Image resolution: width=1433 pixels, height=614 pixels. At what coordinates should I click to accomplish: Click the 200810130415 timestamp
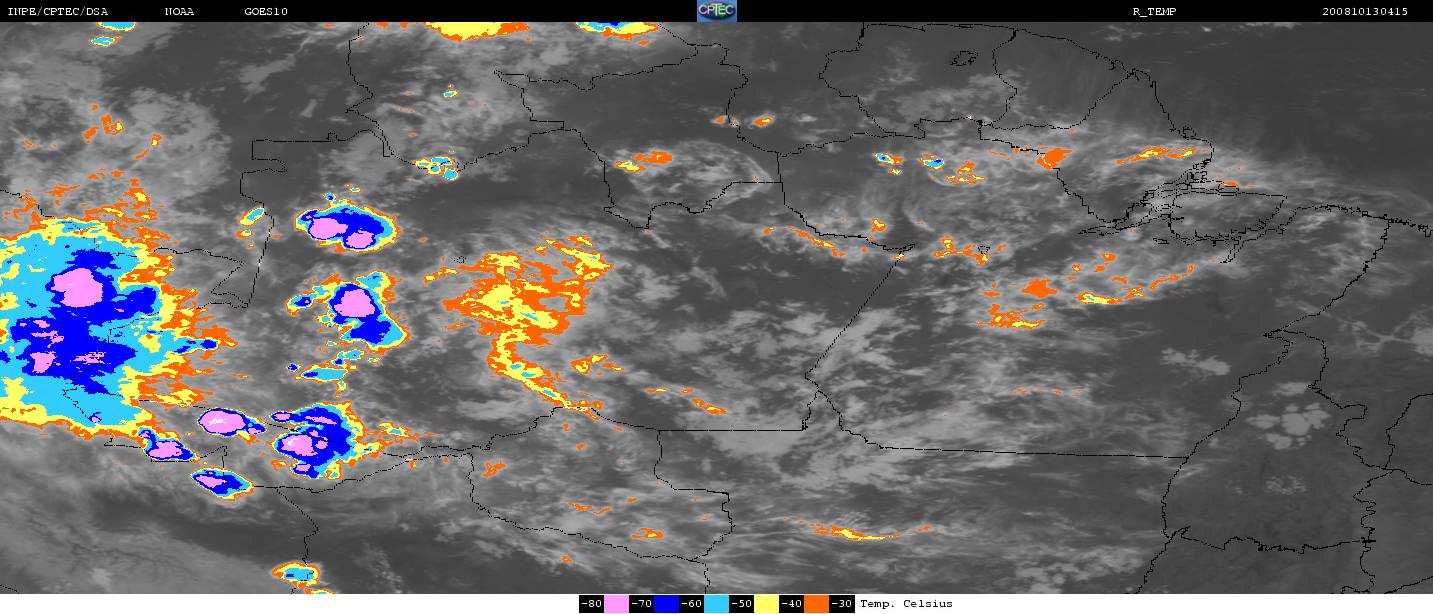click(1365, 12)
